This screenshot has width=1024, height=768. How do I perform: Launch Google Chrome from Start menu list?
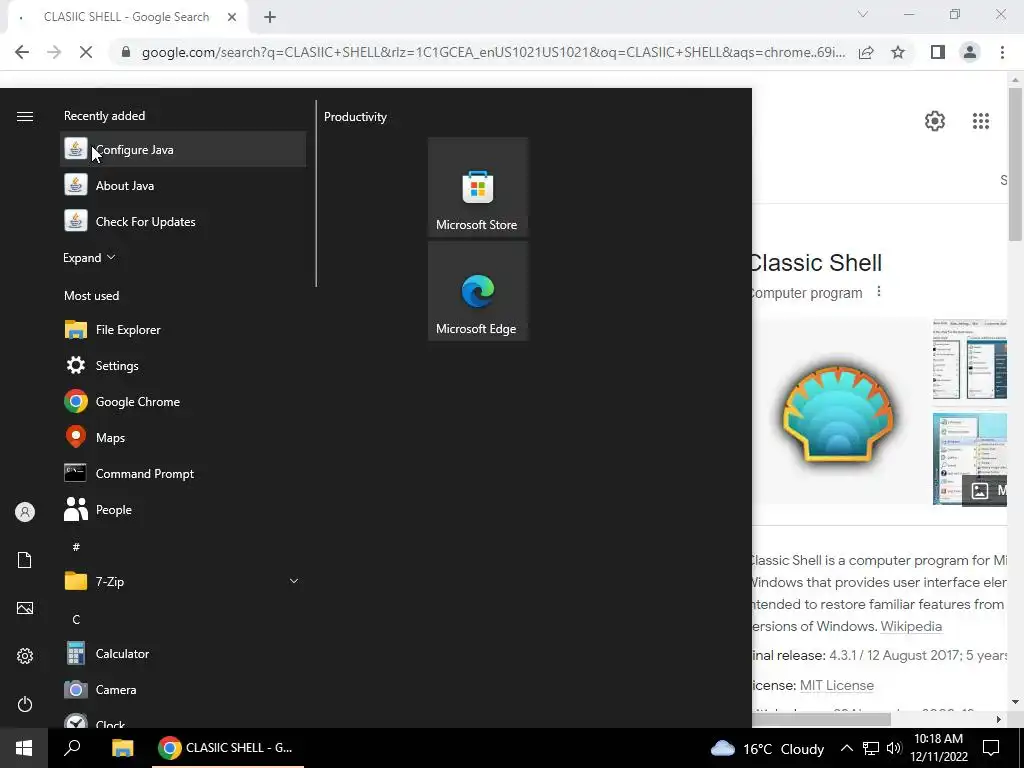(x=183, y=402)
